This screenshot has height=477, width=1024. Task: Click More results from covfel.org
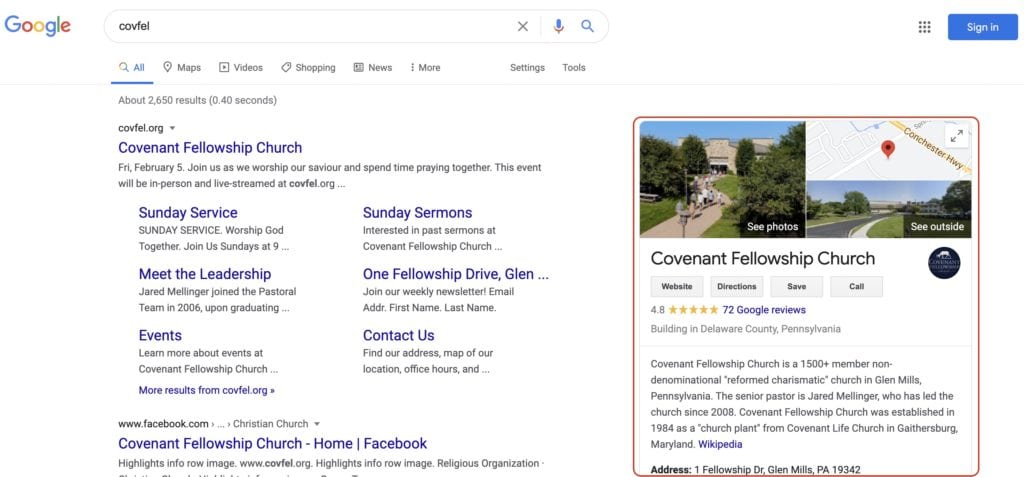point(206,390)
